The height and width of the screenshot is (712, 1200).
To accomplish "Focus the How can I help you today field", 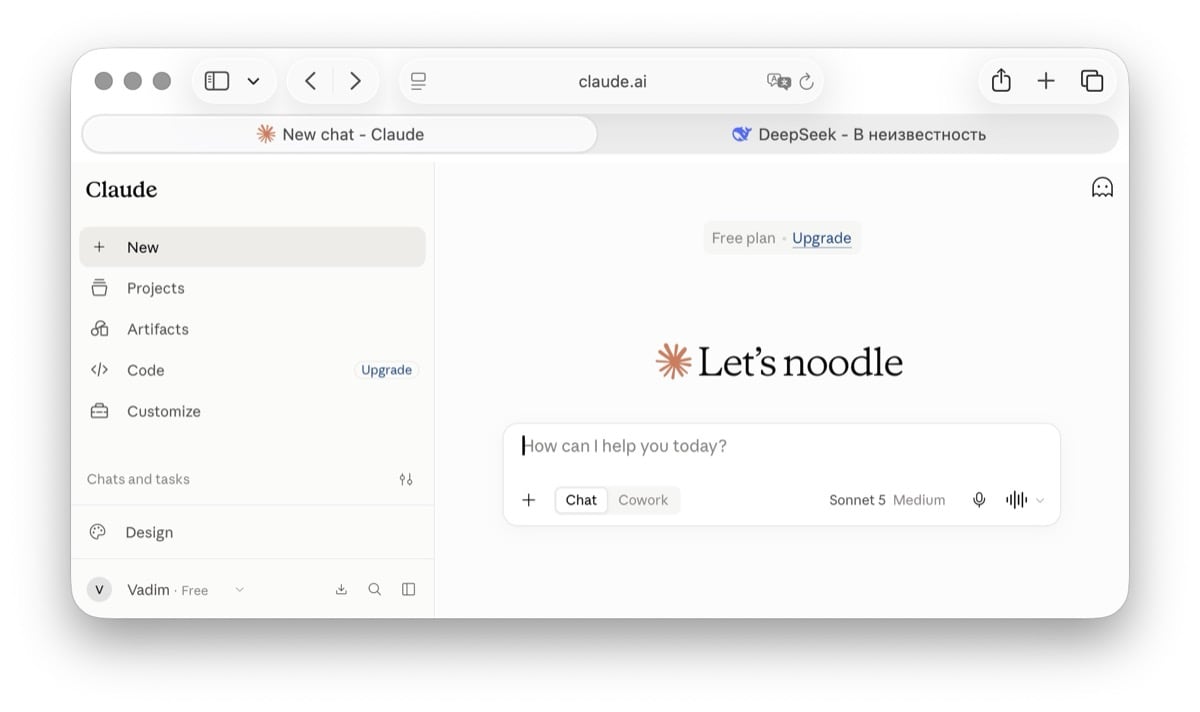I will pyautogui.click(x=781, y=446).
